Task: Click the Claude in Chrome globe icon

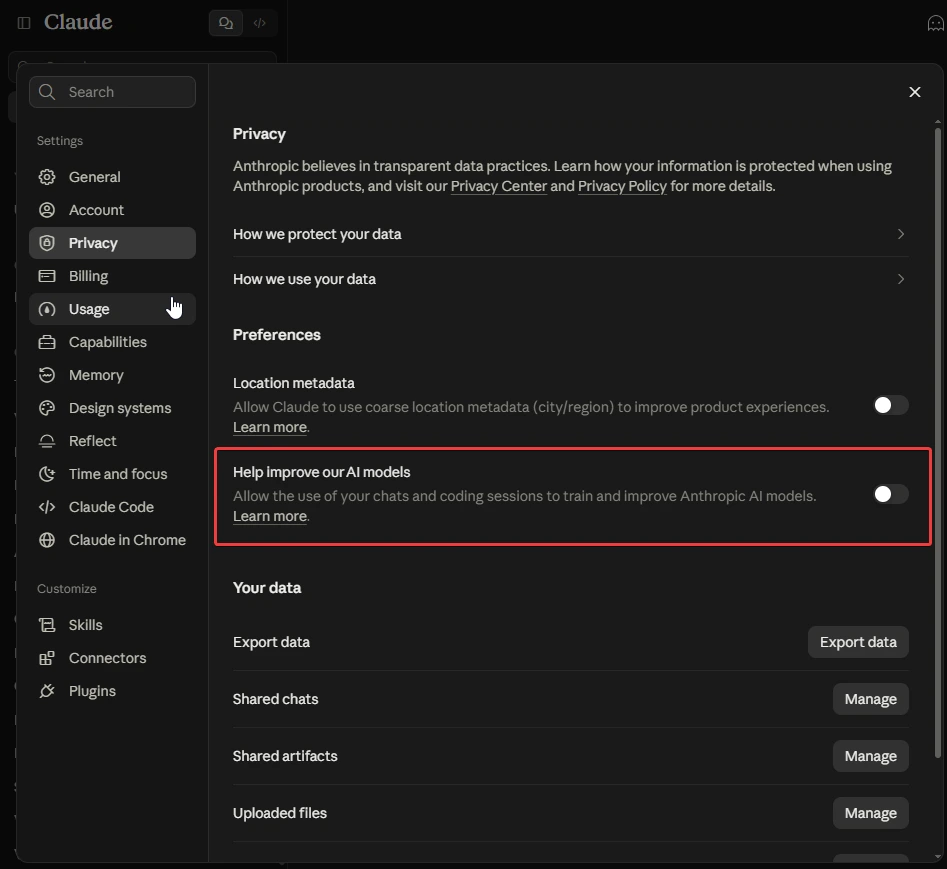Action: tap(47, 540)
